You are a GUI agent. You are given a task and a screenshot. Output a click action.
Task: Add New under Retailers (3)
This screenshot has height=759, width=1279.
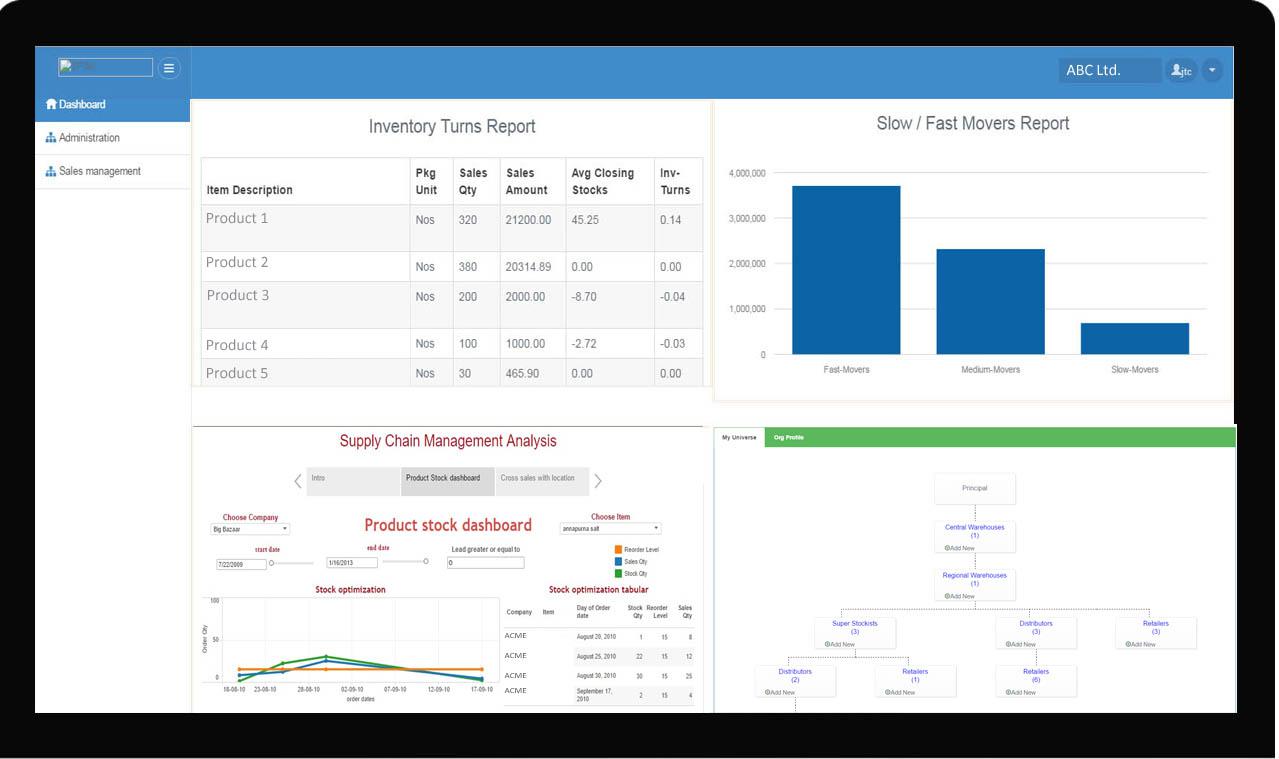click(1139, 644)
